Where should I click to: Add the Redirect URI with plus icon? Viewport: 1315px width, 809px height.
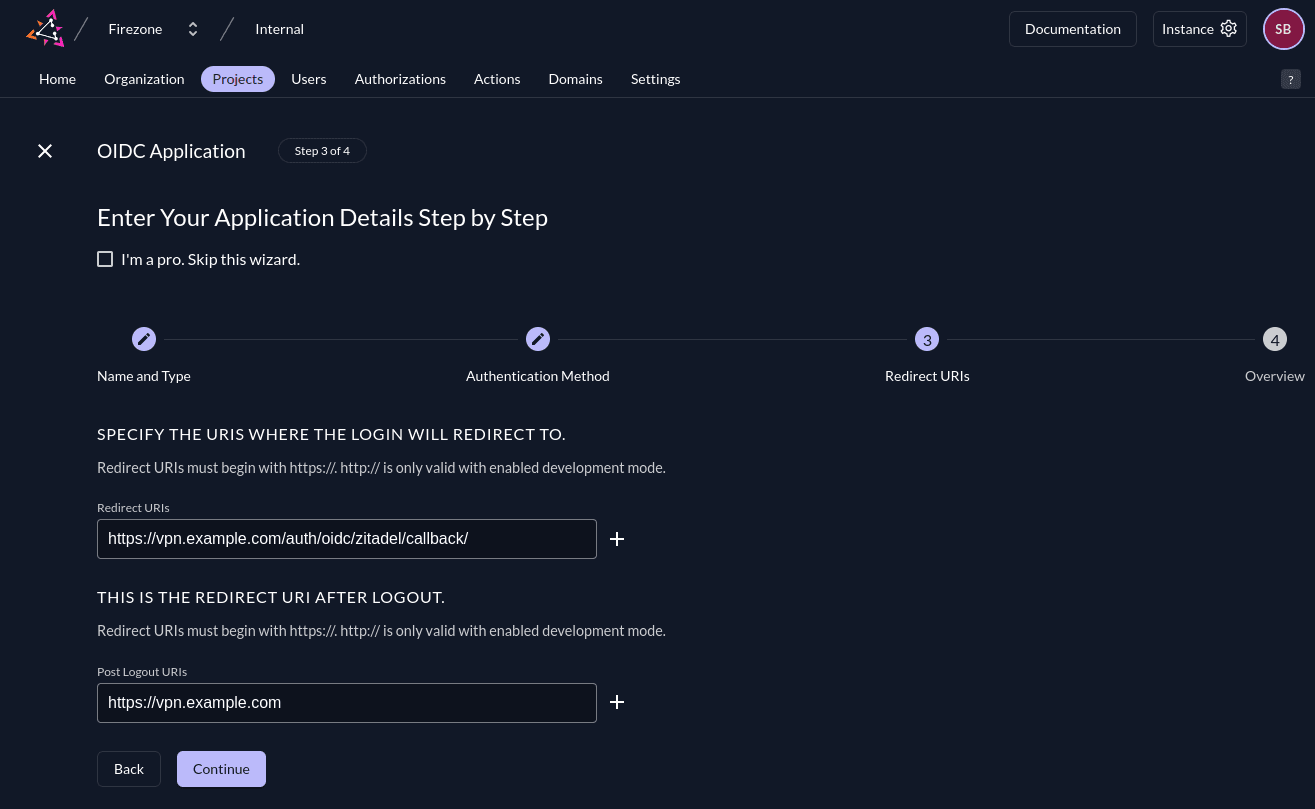tap(617, 539)
